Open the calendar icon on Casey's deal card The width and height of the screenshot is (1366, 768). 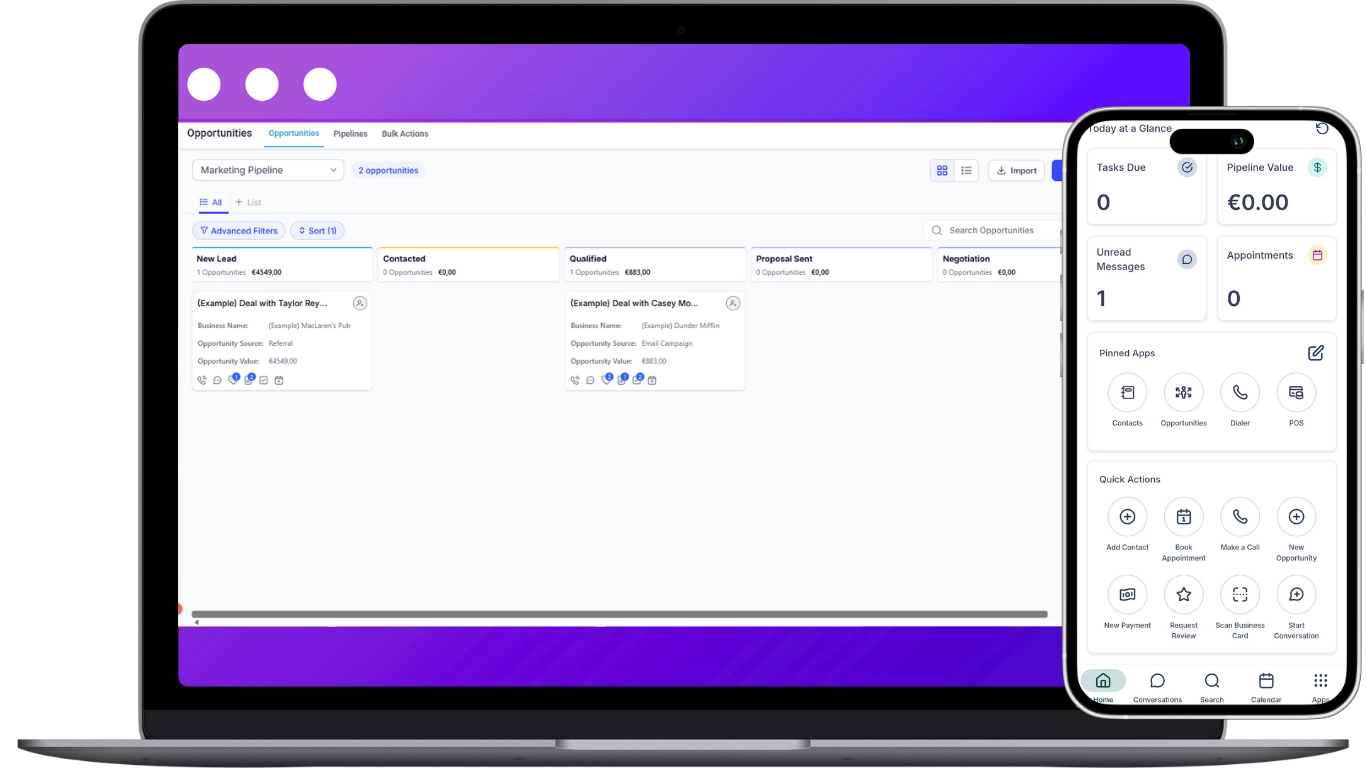coord(653,380)
